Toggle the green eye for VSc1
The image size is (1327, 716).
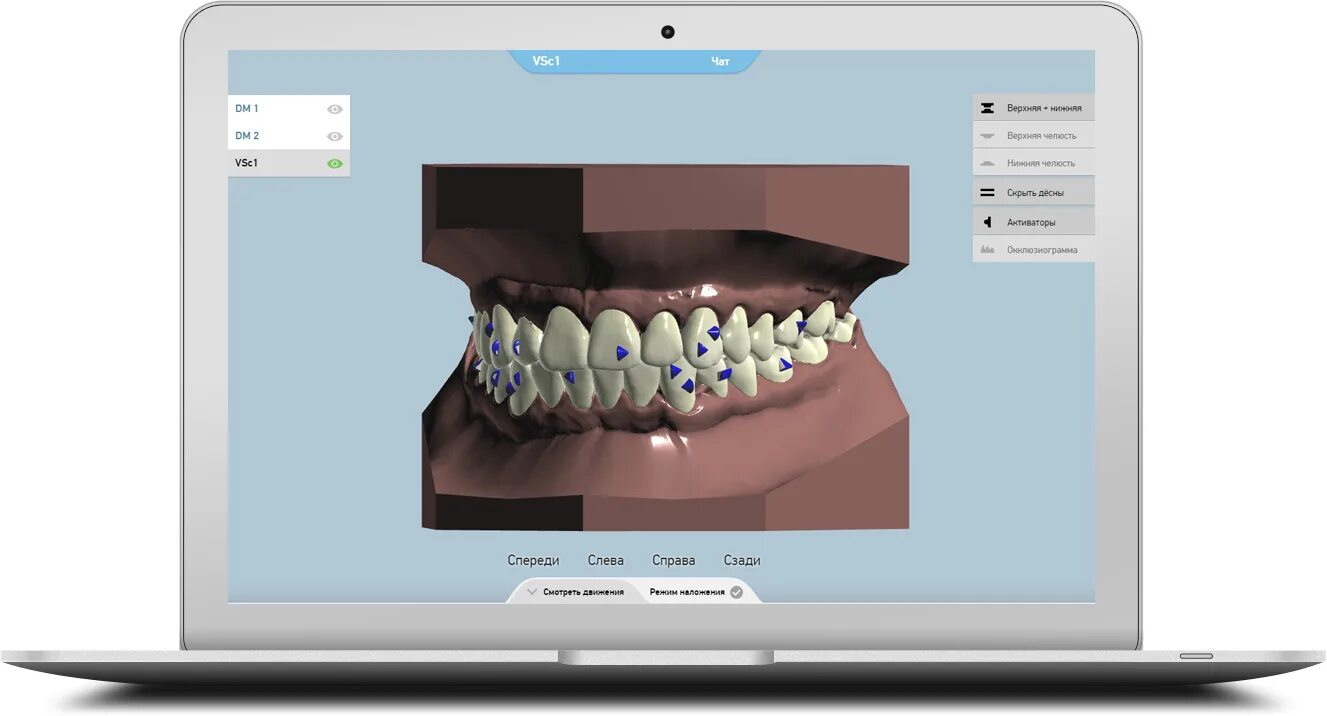coord(335,163)
